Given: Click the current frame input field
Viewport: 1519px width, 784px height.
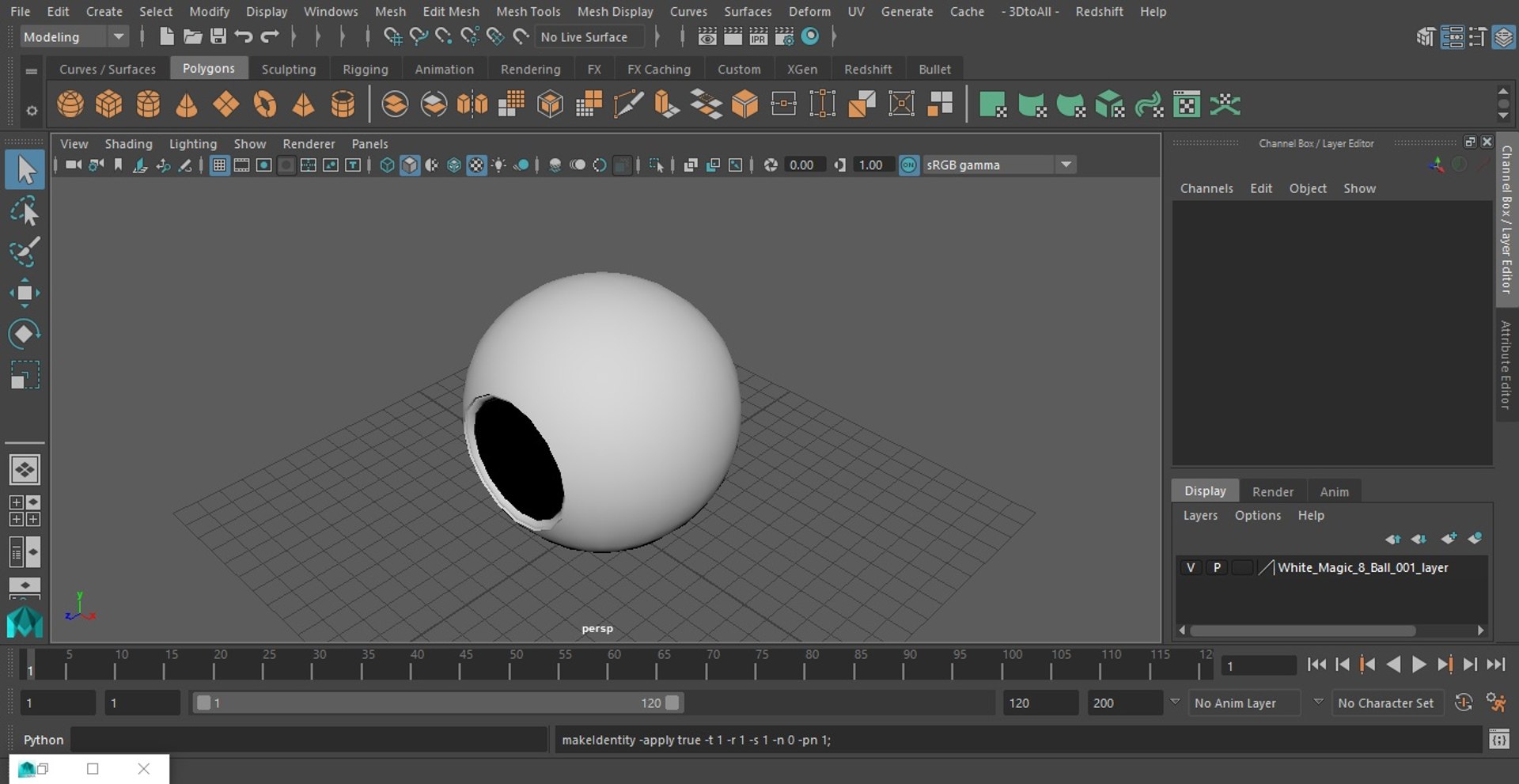Looking at the screenshot, I should tap(1258, 666).
